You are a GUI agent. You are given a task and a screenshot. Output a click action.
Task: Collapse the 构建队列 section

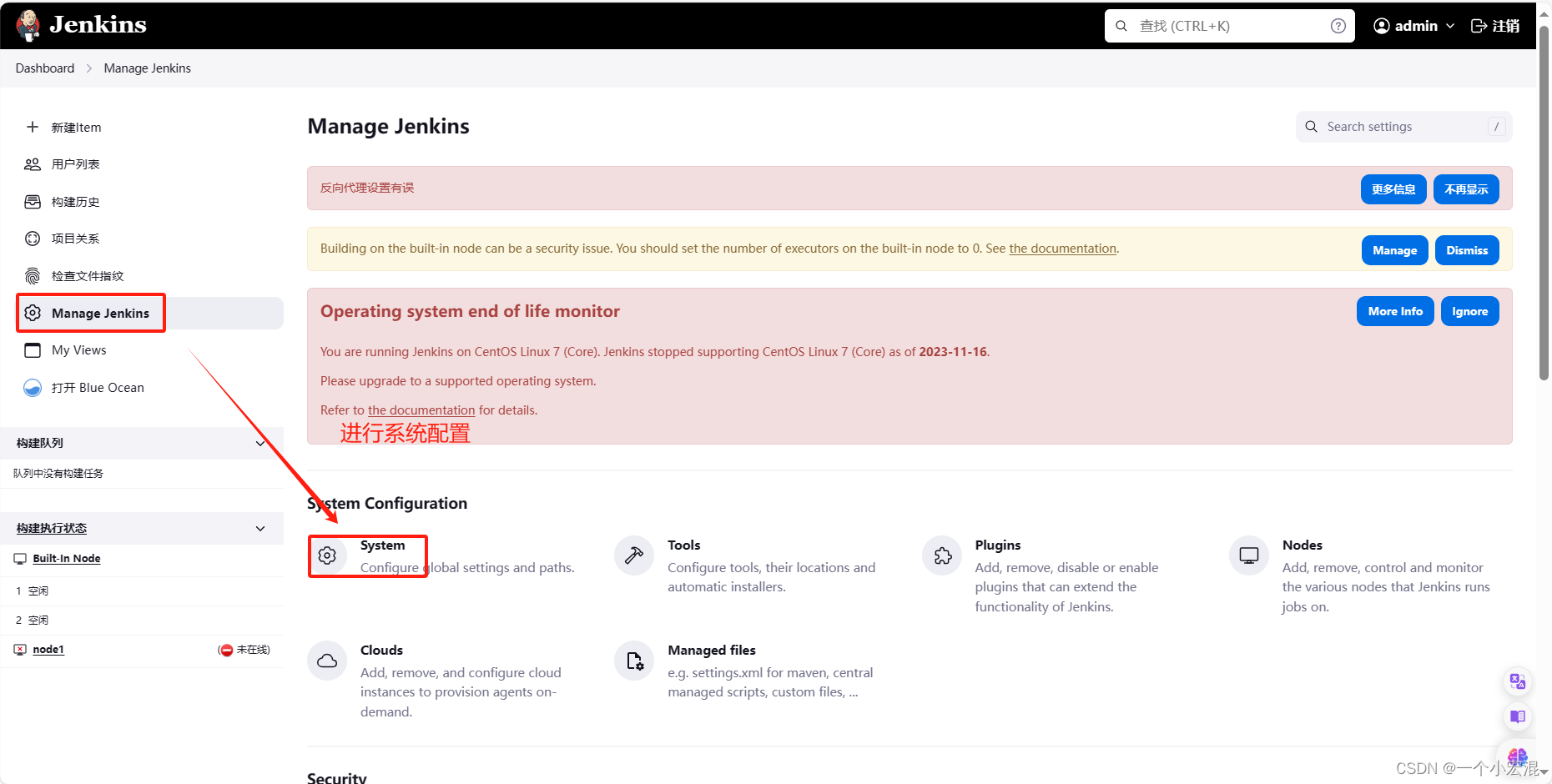click(x=260, y=443)
